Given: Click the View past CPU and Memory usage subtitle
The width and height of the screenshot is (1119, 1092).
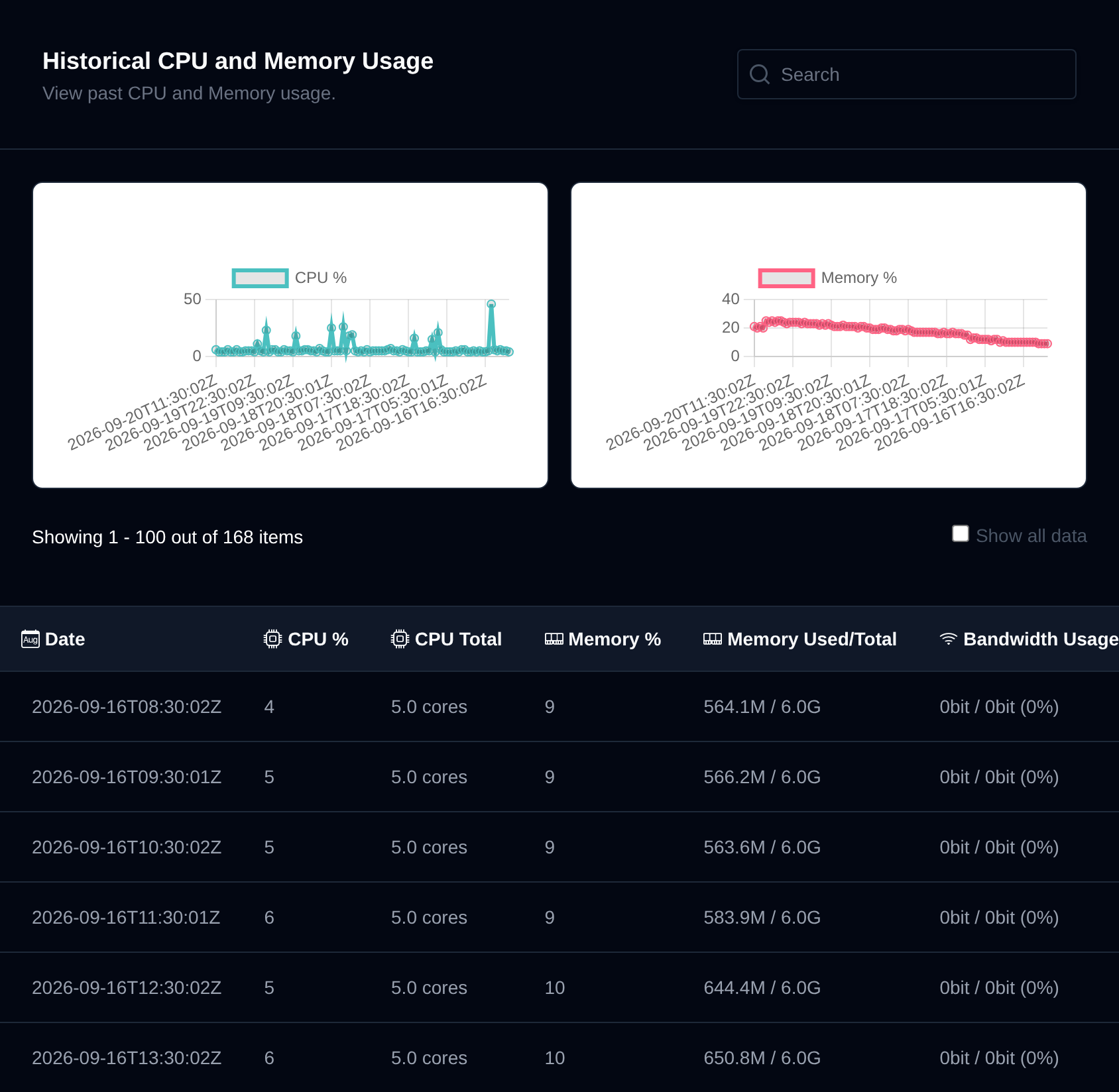Looking at the screenshot, I should (x=189, y=93).
